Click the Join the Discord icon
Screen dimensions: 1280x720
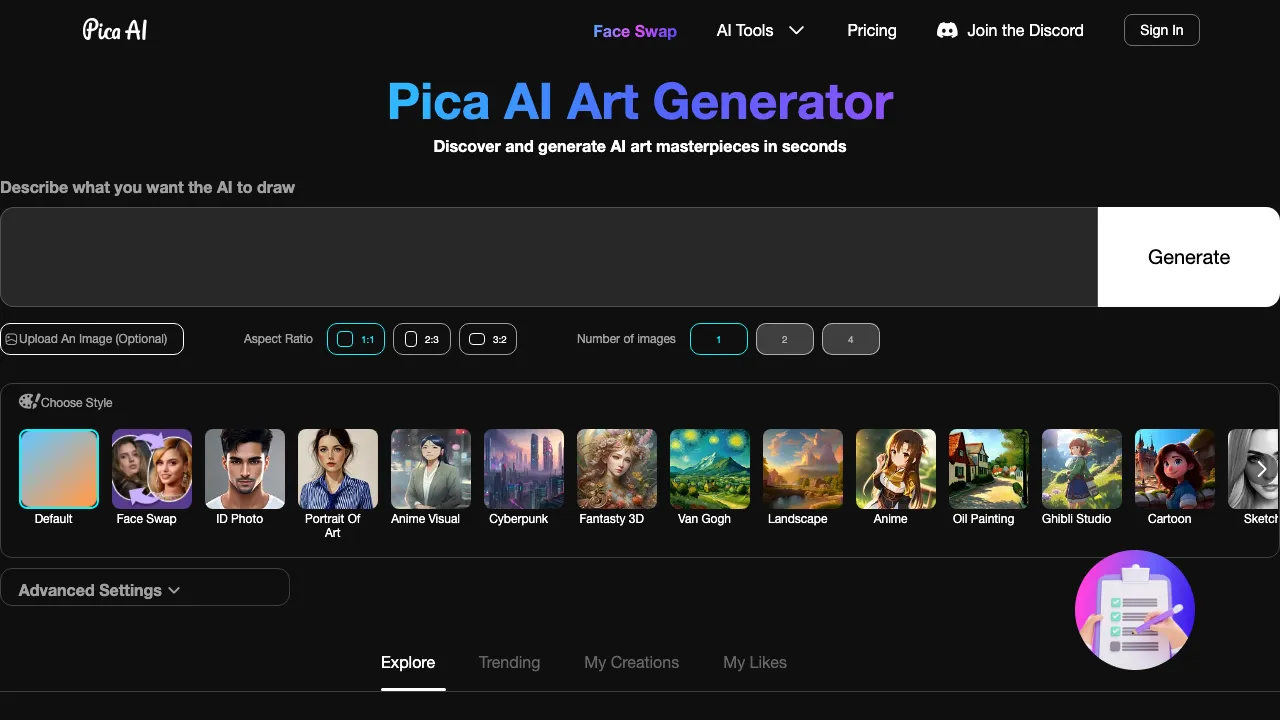946,30
